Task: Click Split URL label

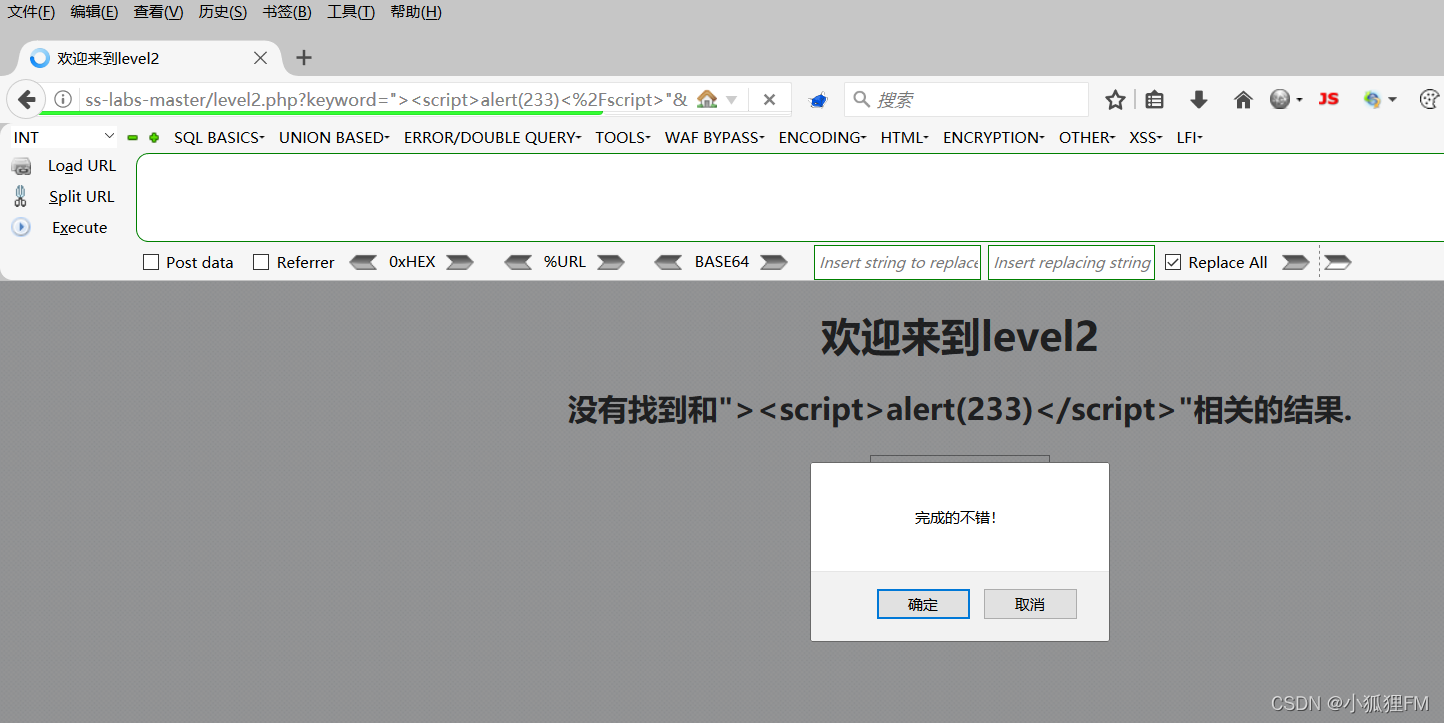Action: [82, 197]
